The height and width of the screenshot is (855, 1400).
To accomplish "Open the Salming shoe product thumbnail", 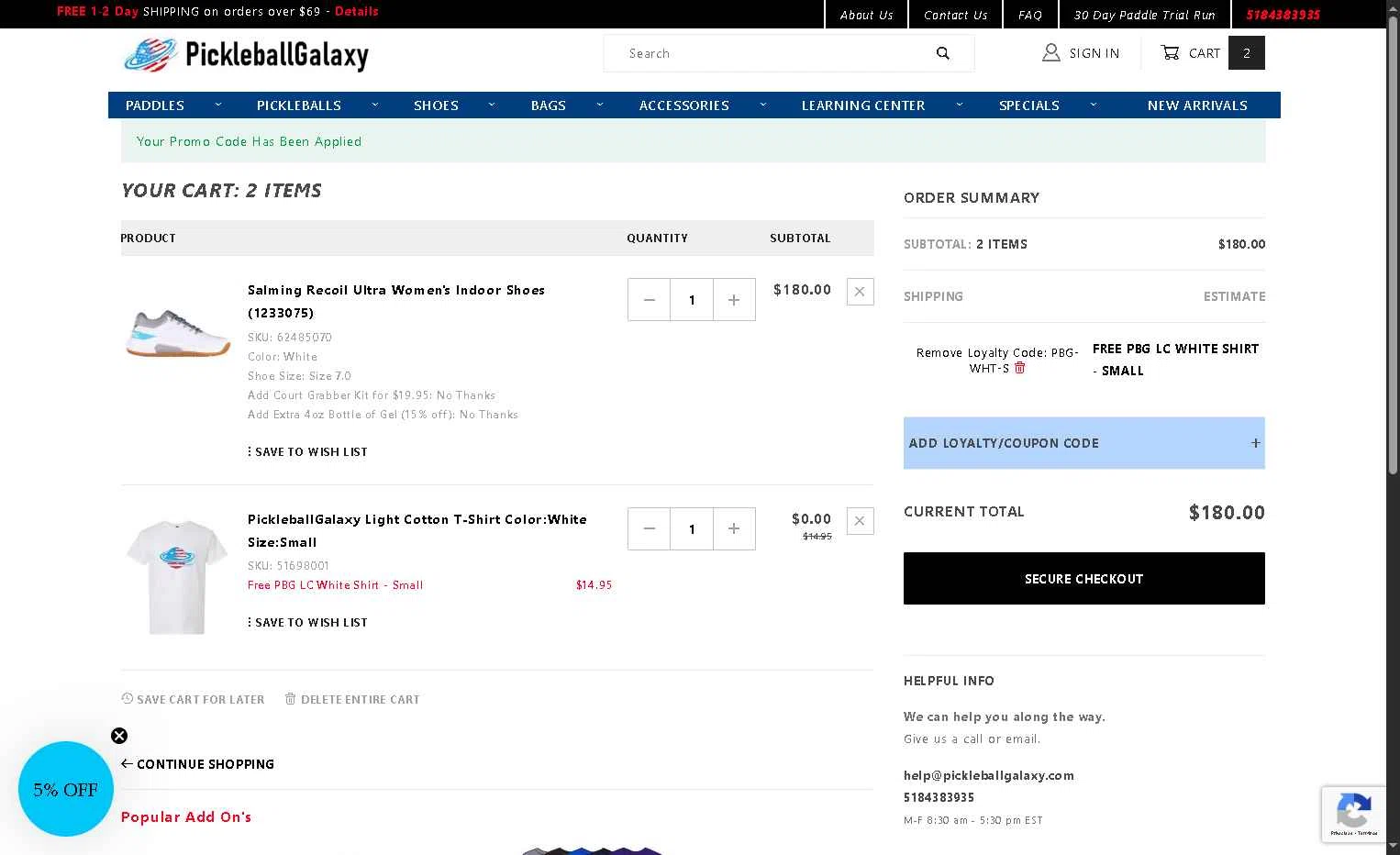I will click(x=177, y=333).
